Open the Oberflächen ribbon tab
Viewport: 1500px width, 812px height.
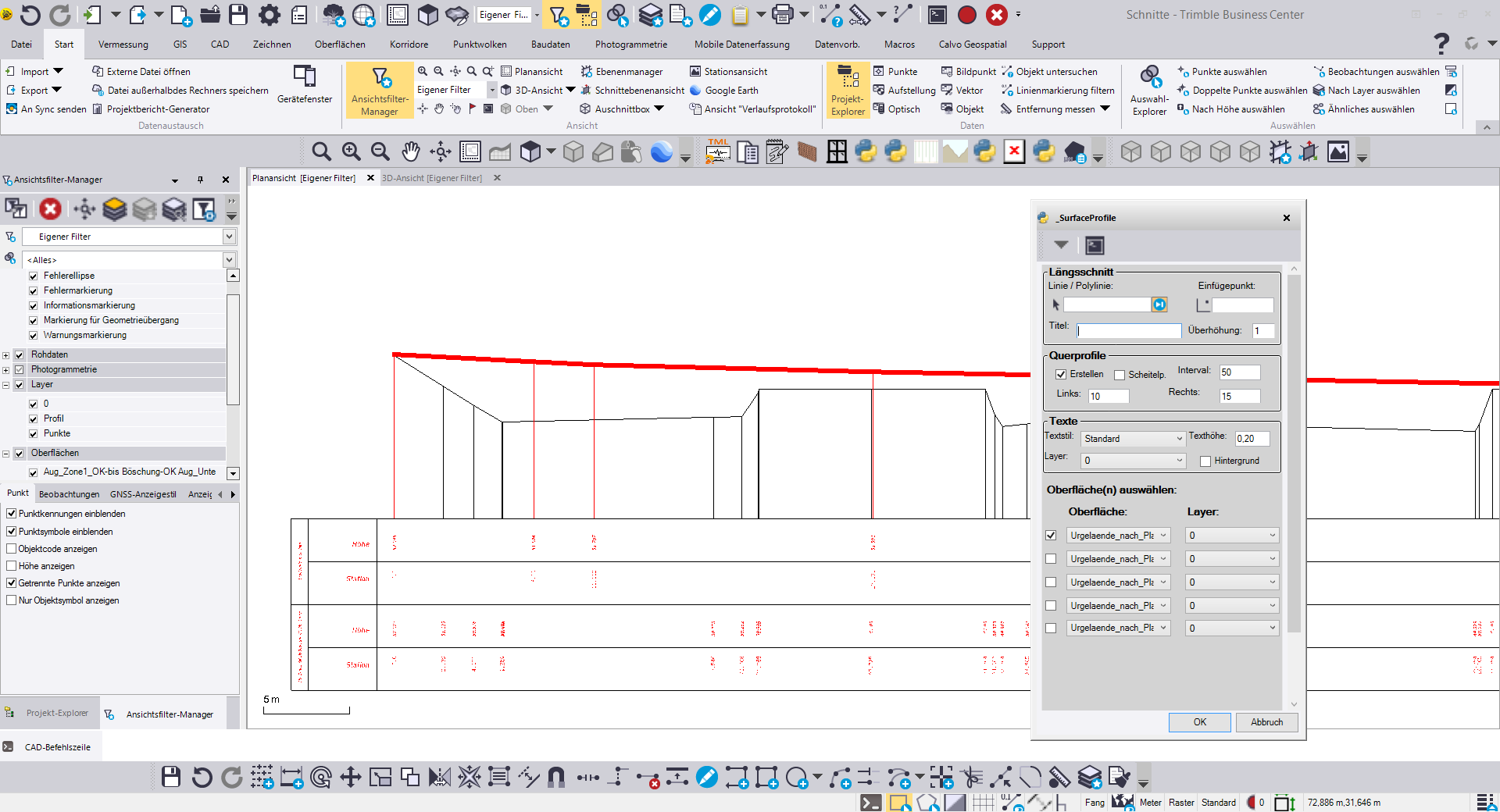tap(340, 45)
